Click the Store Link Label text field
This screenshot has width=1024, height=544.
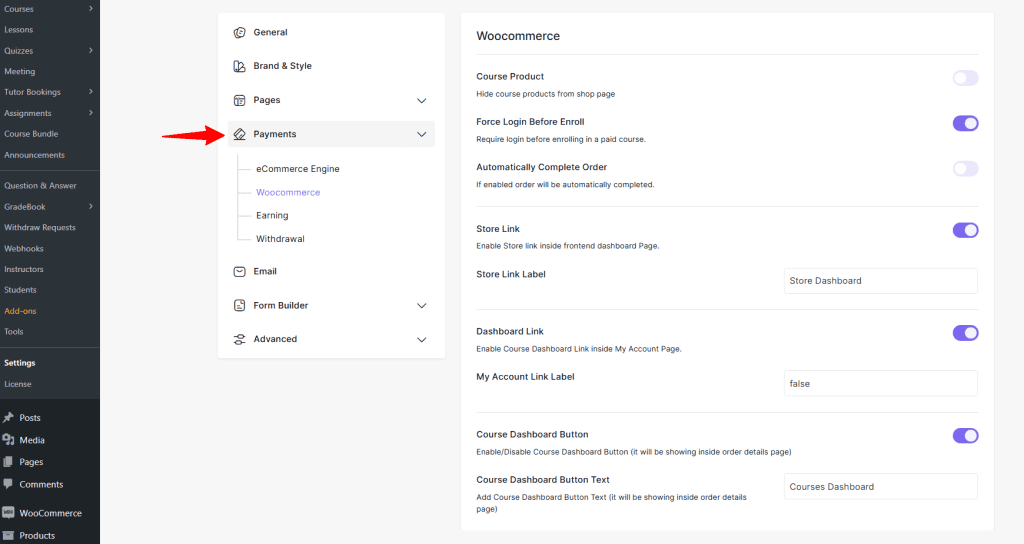coord(880,281)
